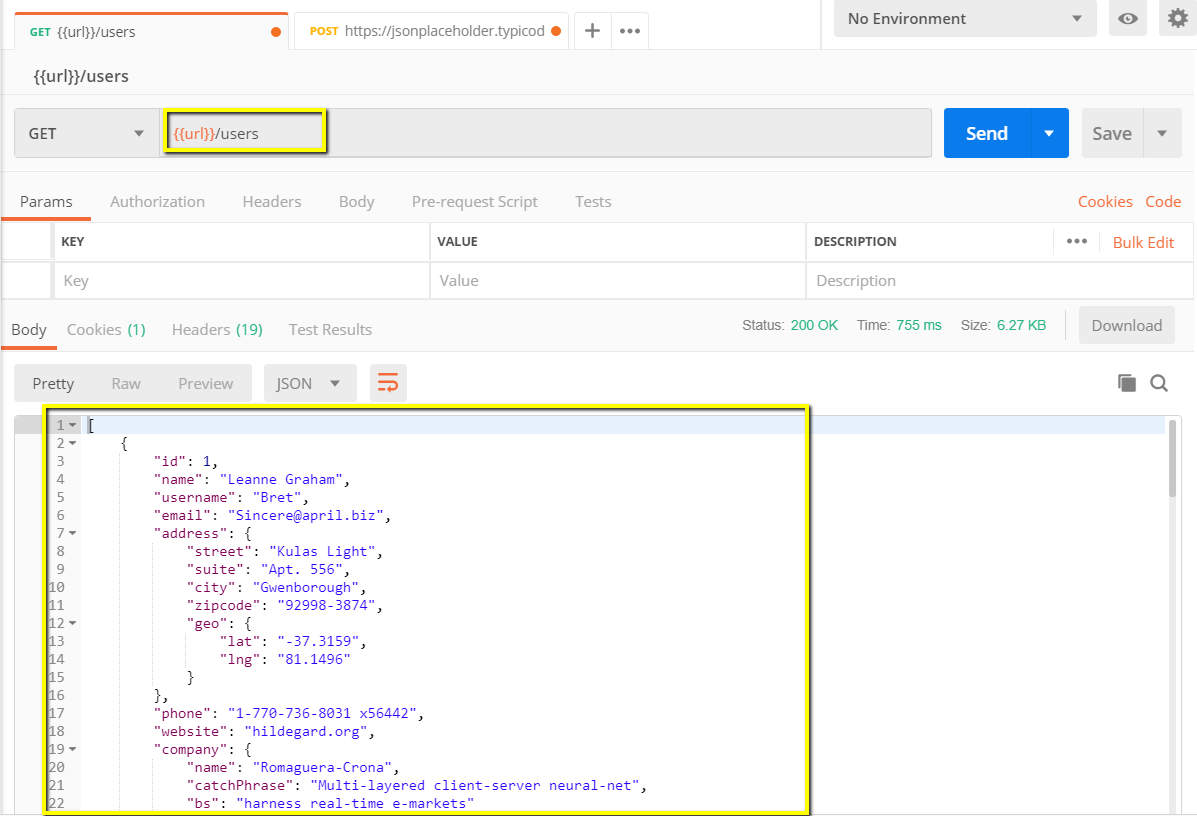The image size is (1197, 816).
Task: Open environment quick look eye icon
Action: (x=1128, y=19)
